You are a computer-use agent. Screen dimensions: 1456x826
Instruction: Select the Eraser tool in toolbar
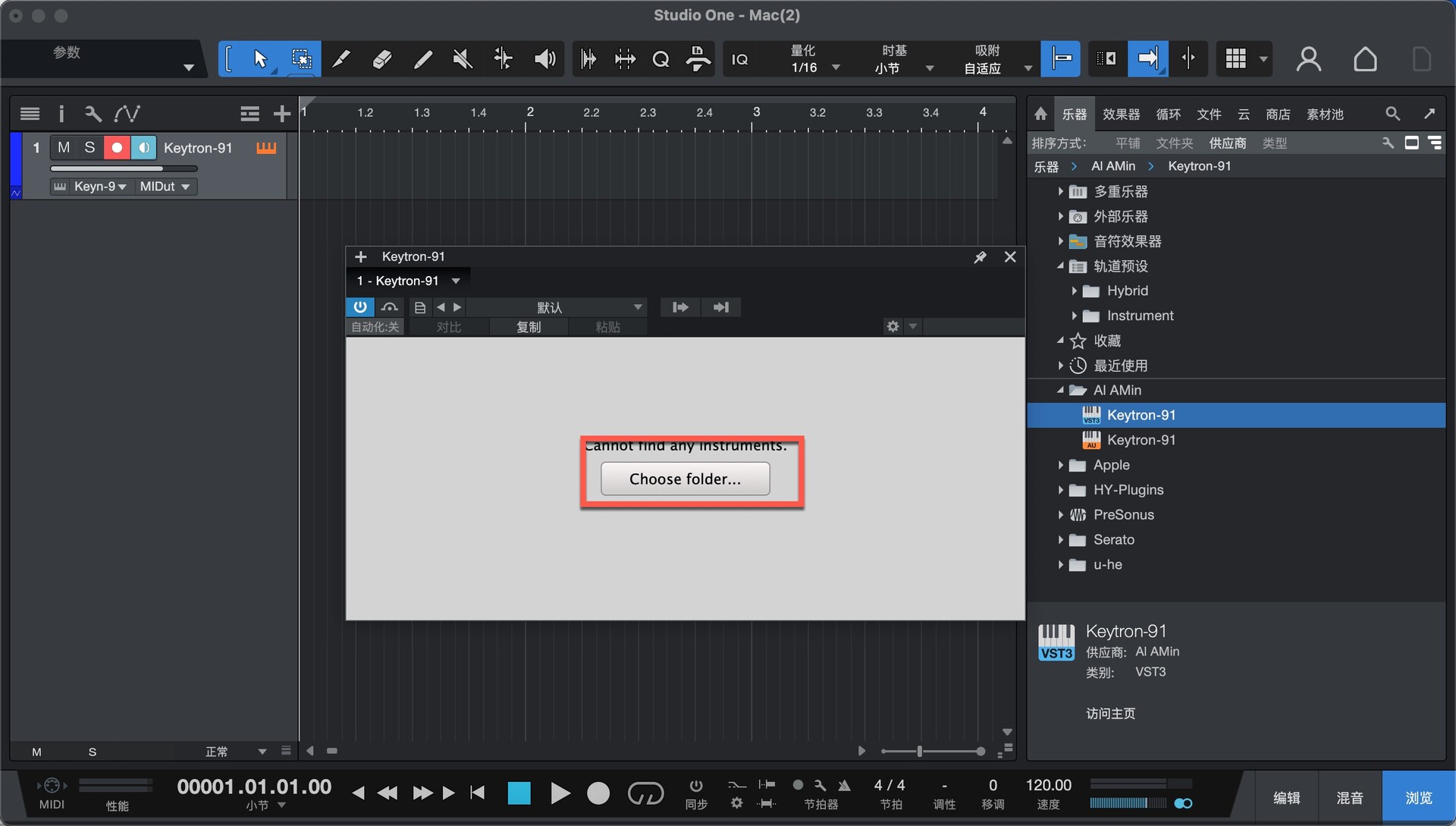point(382,58)
